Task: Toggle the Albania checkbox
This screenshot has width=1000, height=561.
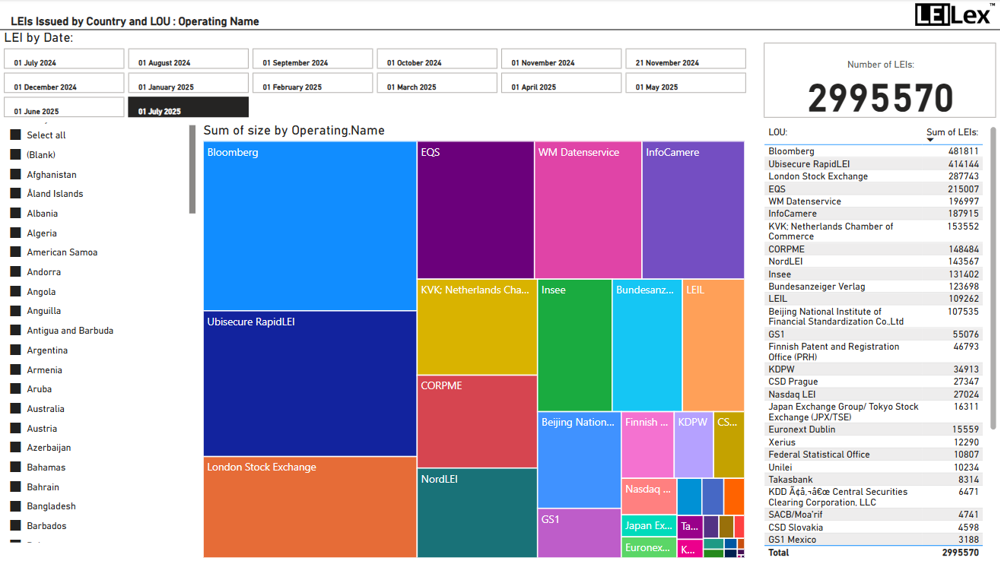Action: [x=16, y=213]
